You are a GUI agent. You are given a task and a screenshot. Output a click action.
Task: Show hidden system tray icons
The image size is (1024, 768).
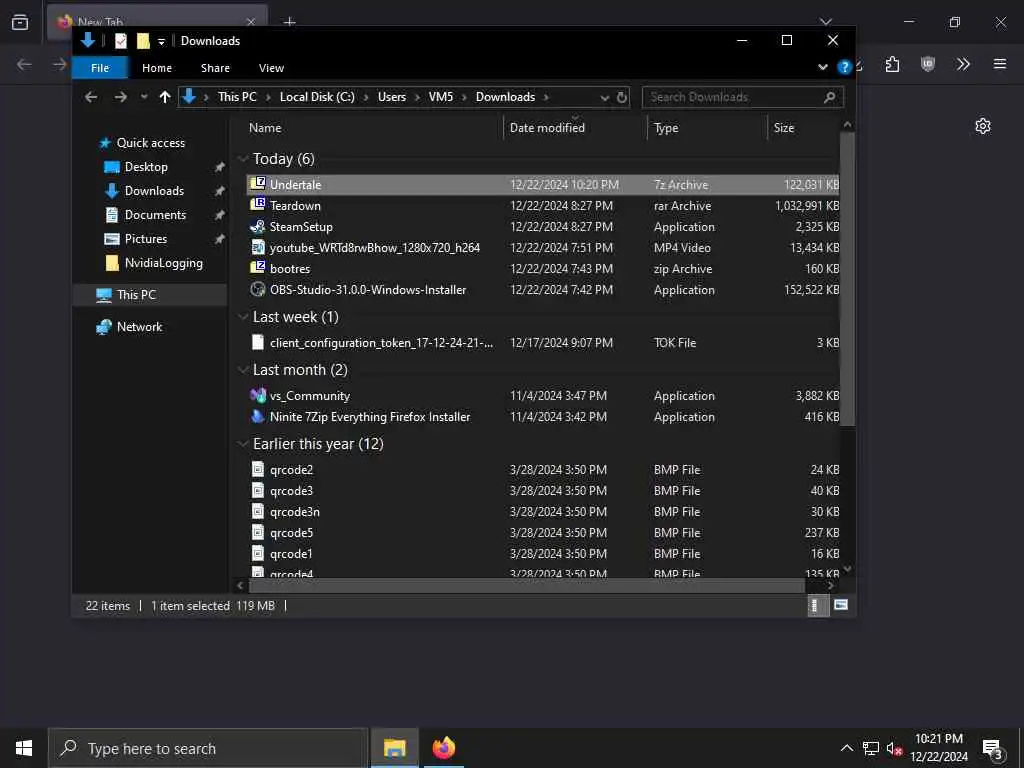pos(846,748)
